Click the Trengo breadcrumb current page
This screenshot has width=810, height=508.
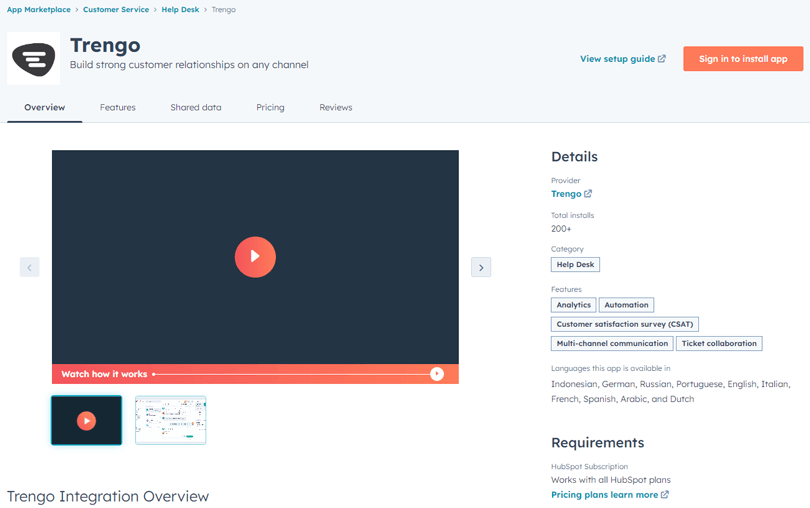click(x=224, y=10)
